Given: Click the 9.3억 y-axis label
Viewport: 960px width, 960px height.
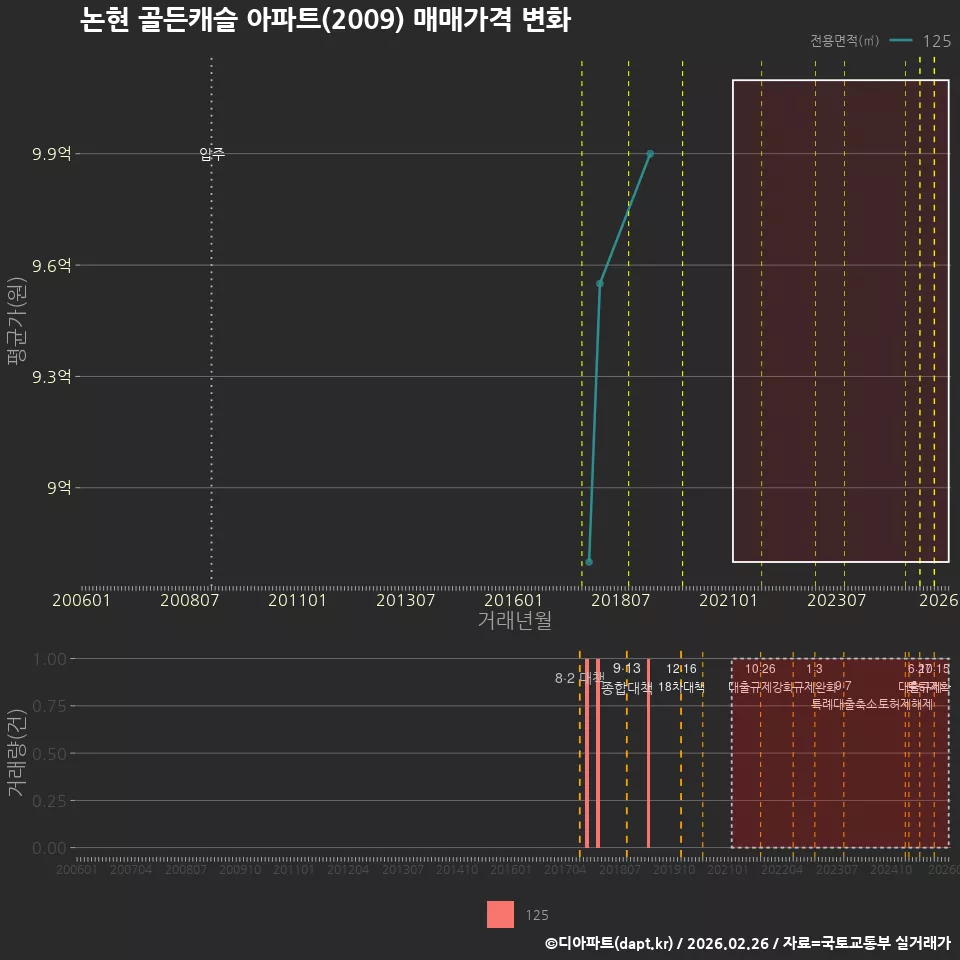Looking at the screenshot, I should (52, 377).
